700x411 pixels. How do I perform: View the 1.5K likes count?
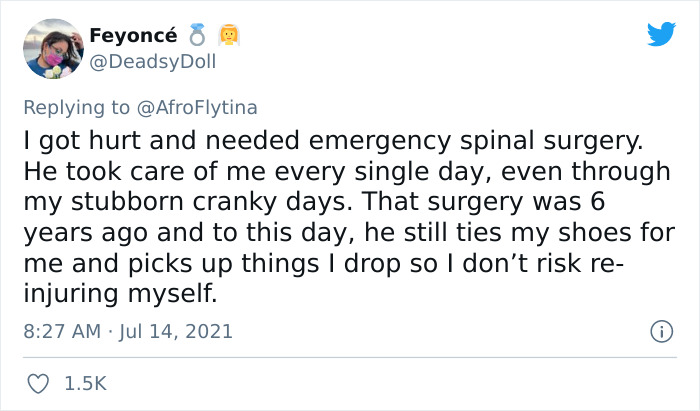(84, 383)
